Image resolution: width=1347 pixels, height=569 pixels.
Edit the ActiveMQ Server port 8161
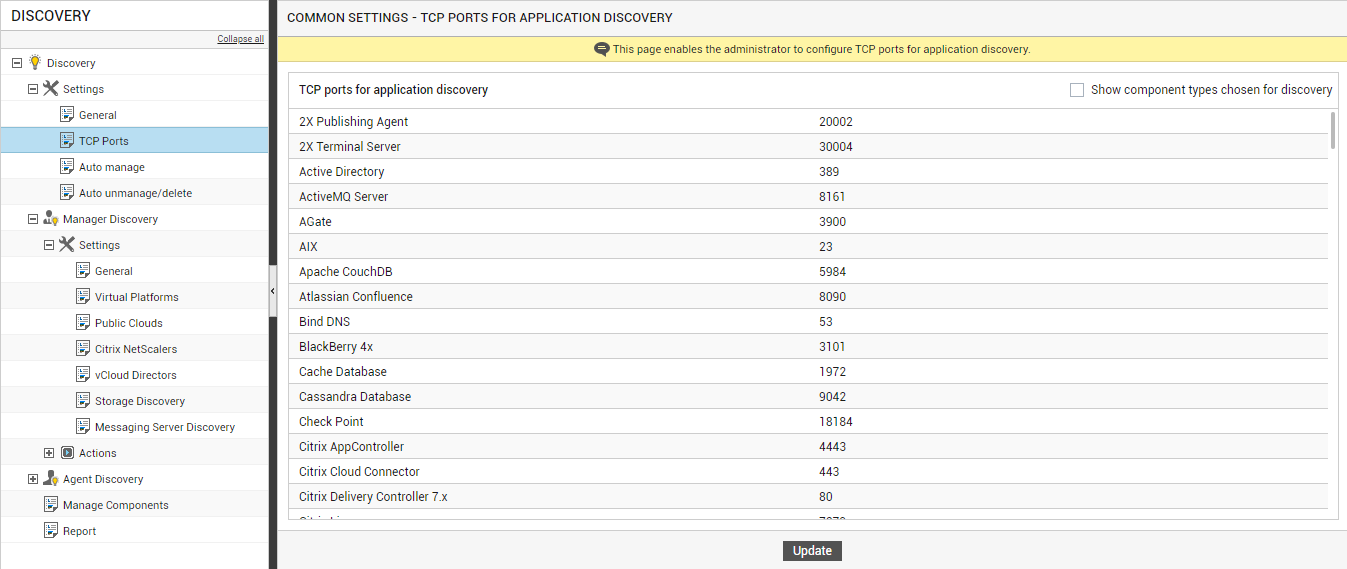[x=833, y=197]
